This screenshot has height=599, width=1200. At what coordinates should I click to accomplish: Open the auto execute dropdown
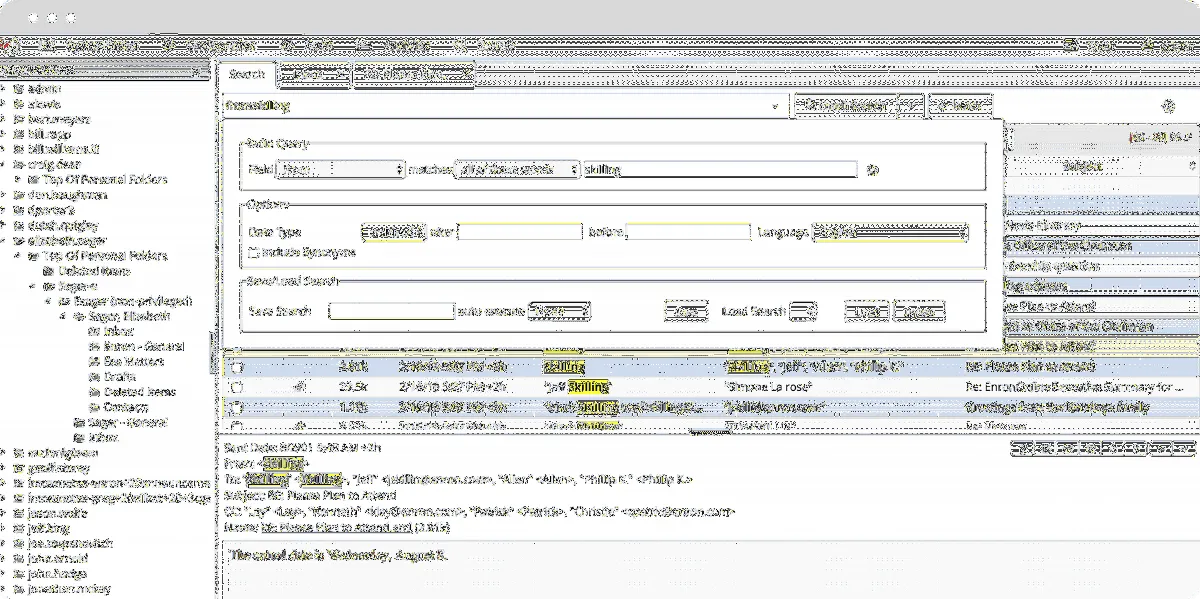coord(558,312)
